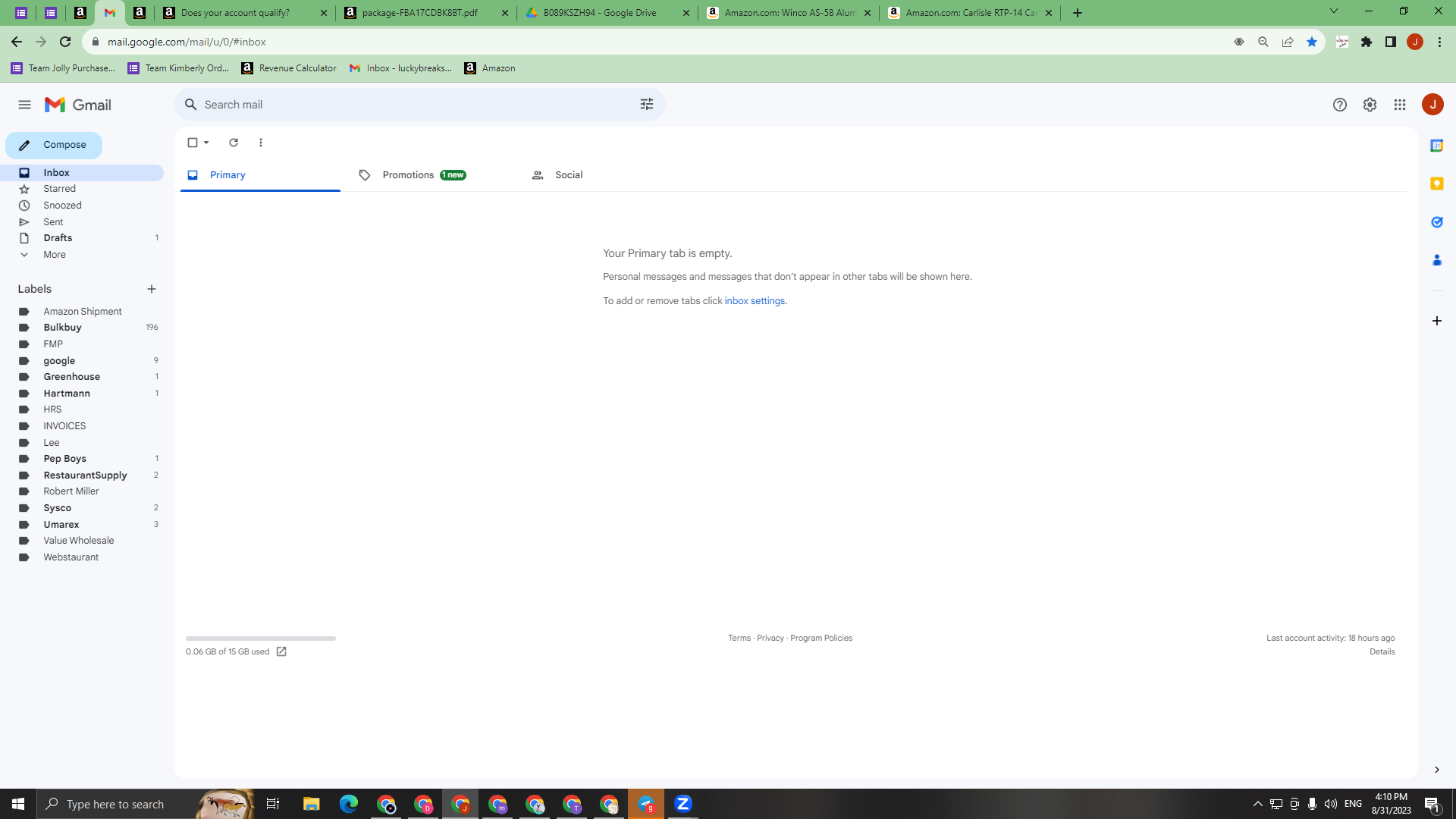The height and width of the screenshot is (819, 1456).
Task: Bookmark star icon in address bar
Action: tap(1312, 42)
